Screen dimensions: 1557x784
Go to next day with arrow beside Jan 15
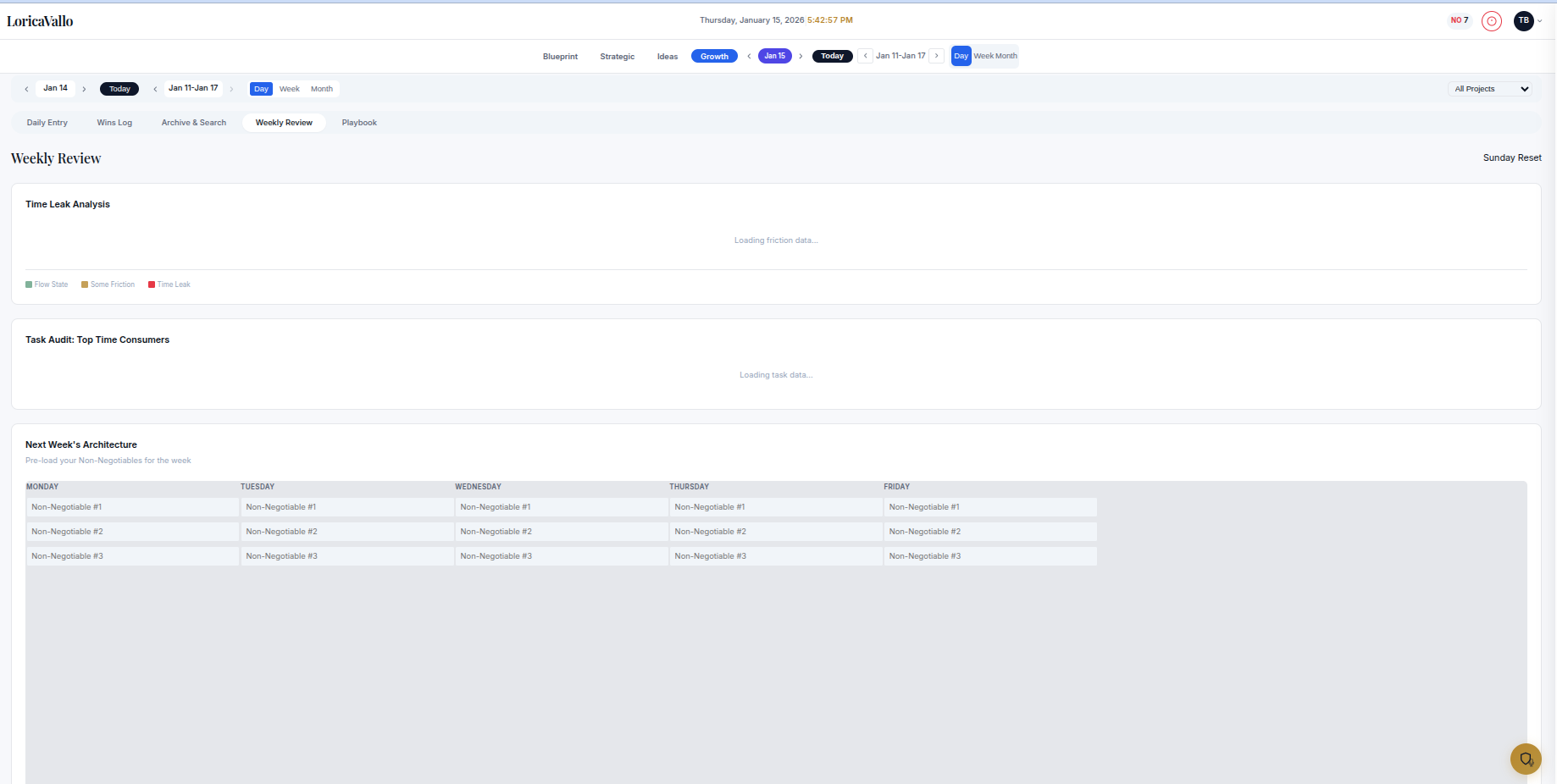tap(801, 55)
